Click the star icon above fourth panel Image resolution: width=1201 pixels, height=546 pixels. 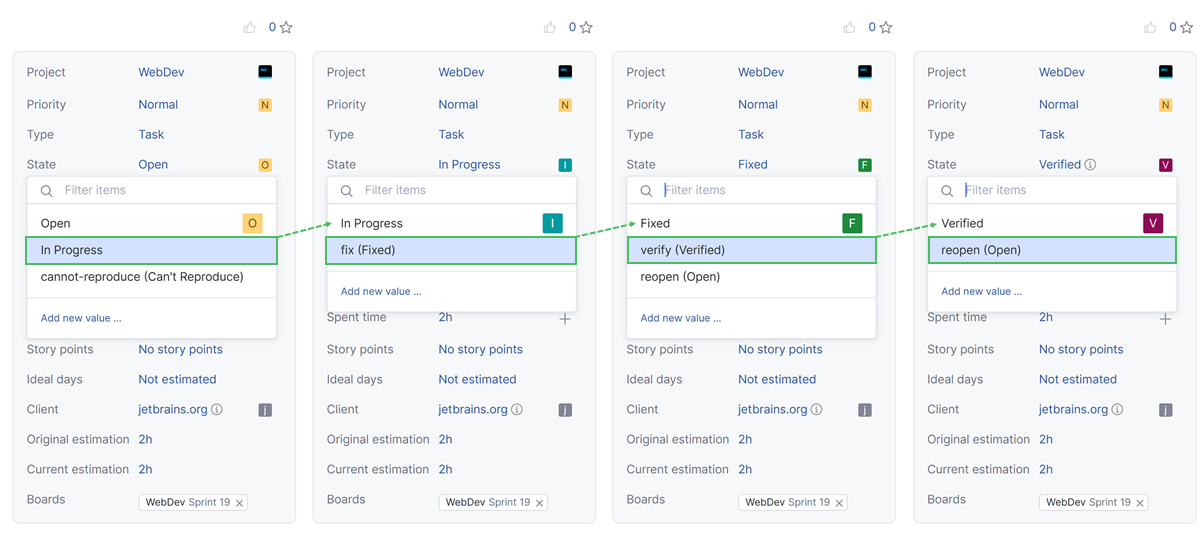coord(1186,28)
